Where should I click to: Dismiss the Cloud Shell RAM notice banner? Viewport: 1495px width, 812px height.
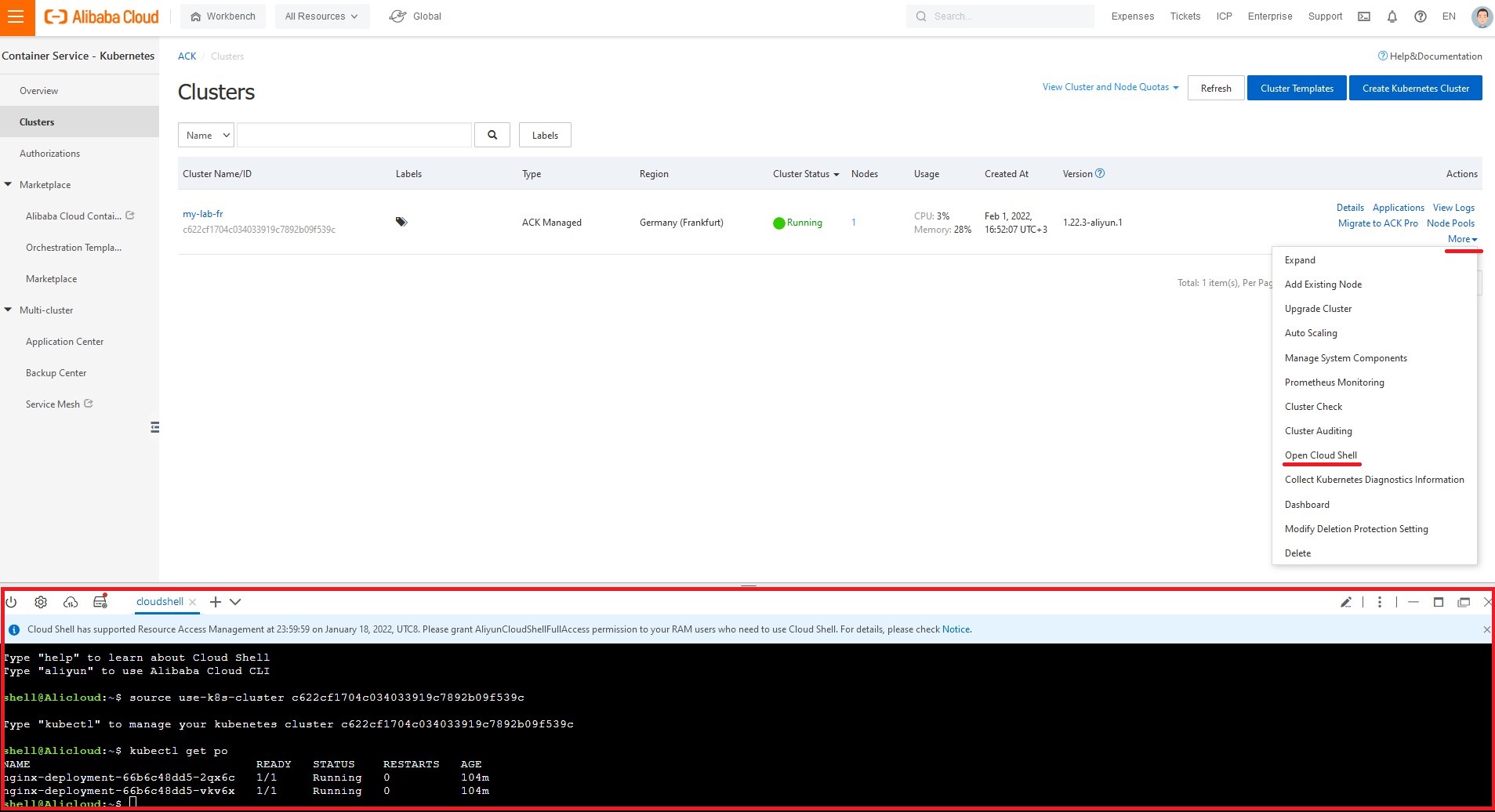tap(1487, 629)
